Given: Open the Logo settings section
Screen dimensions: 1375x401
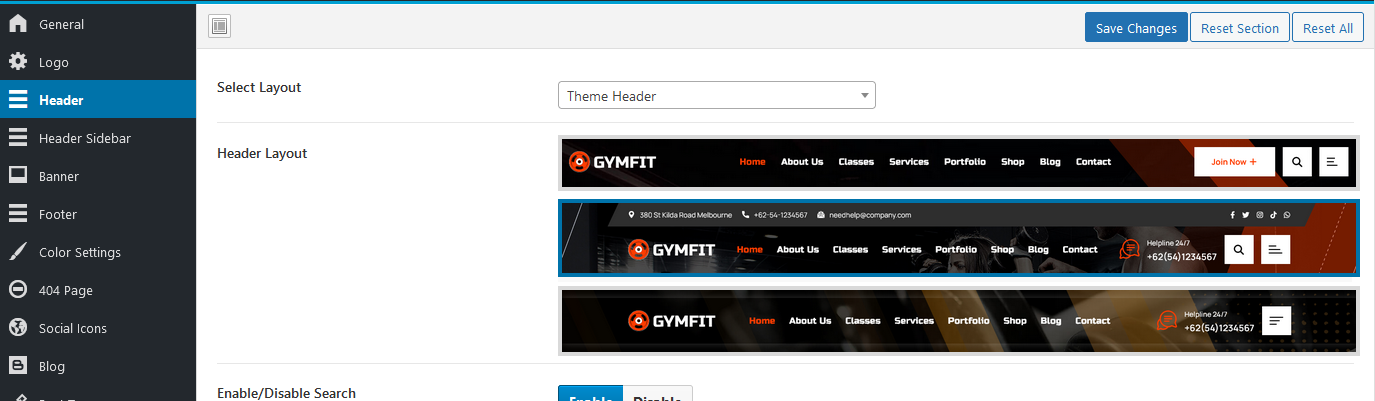Looking at the screenshot, I should point(98,62).
